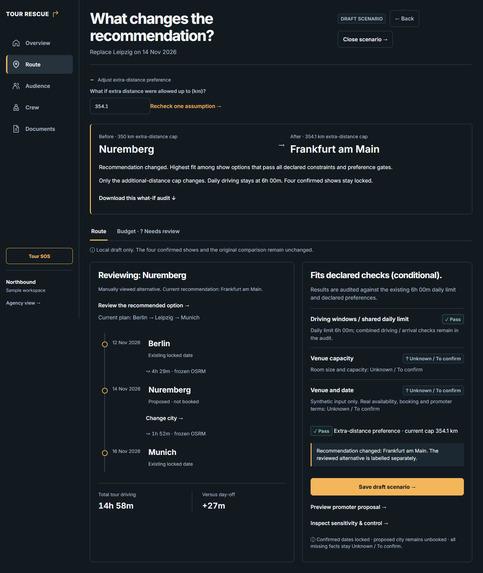Screen dimensions: 483x573
Task: Open the Crew icon in sidebar
Action: tap(16, 107)
